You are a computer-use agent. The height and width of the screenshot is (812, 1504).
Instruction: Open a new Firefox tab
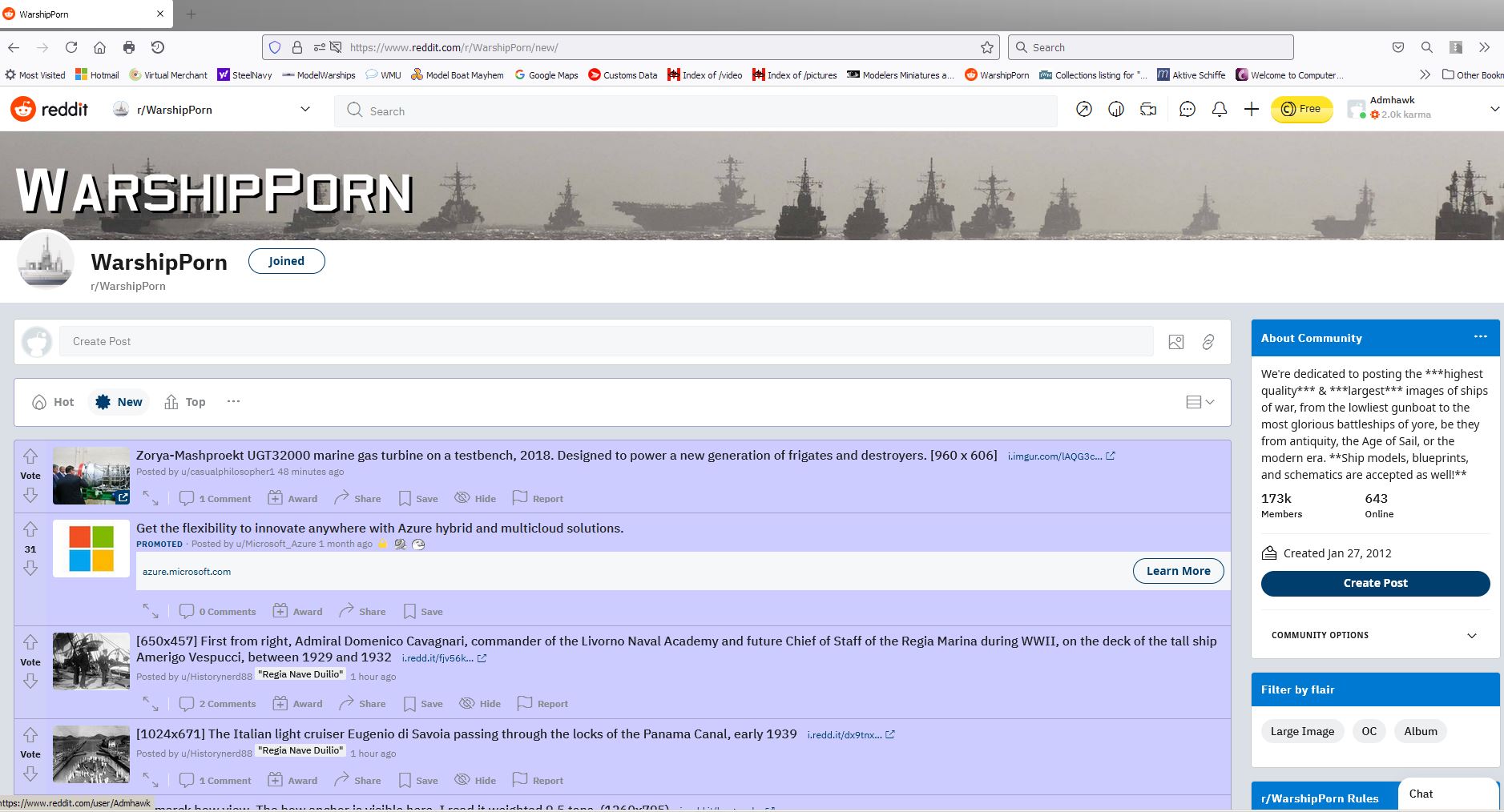pos(191,14)
